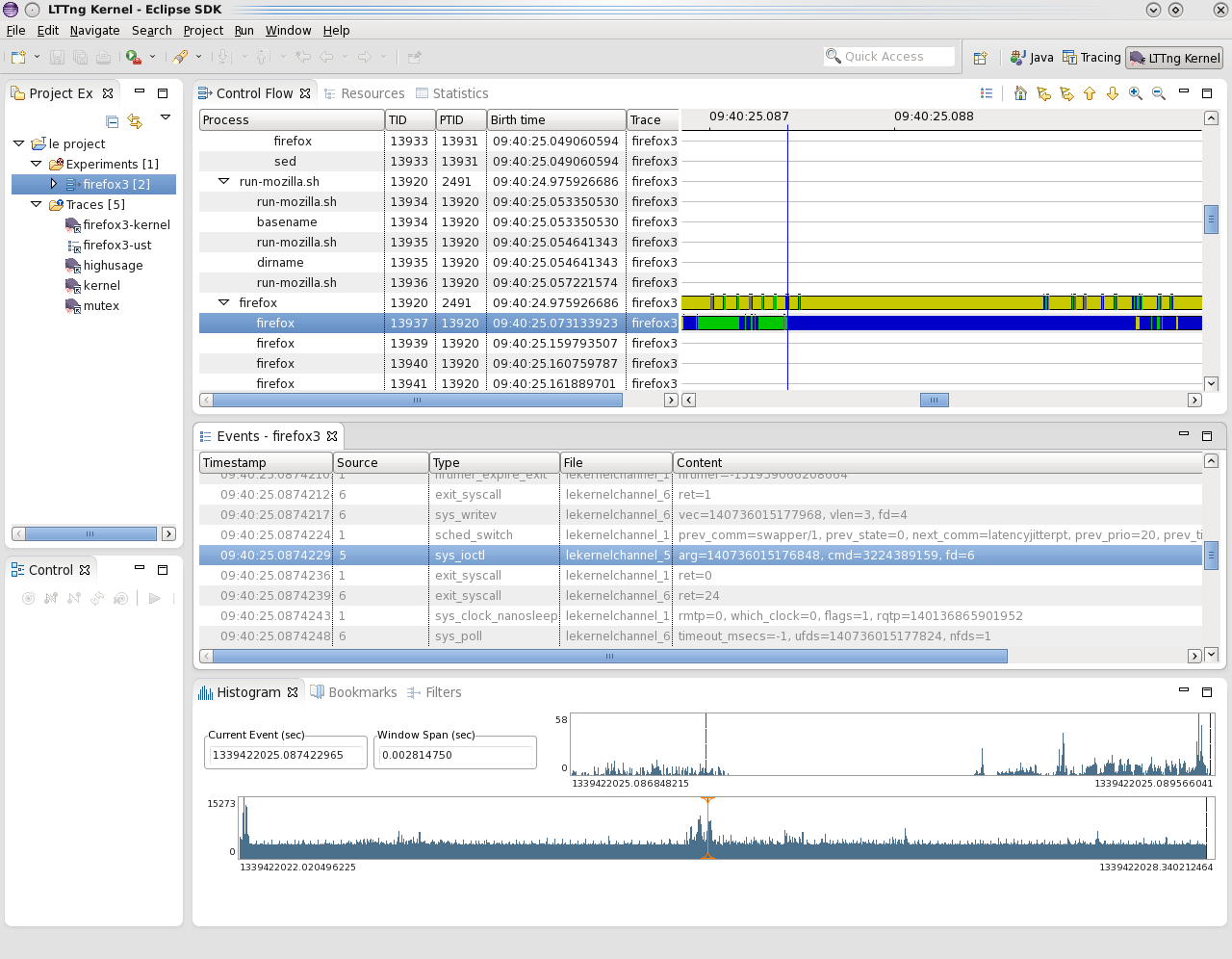Image resolution: width=1232 pixels, height=959 pixels.
Task: Maximize the Project Explorer panel
Action: coord(163,93)
